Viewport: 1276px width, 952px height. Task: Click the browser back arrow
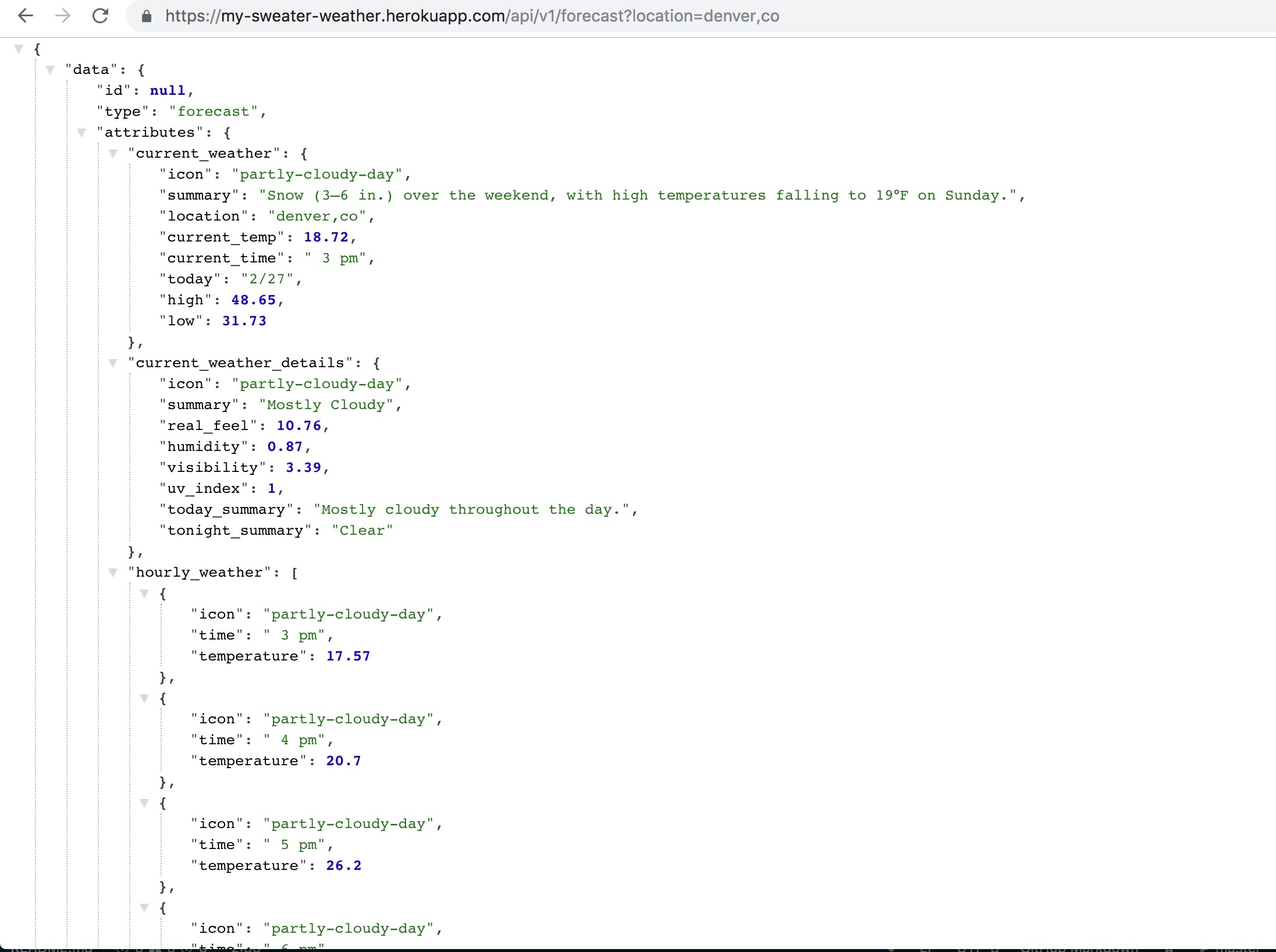pos(26,16)
